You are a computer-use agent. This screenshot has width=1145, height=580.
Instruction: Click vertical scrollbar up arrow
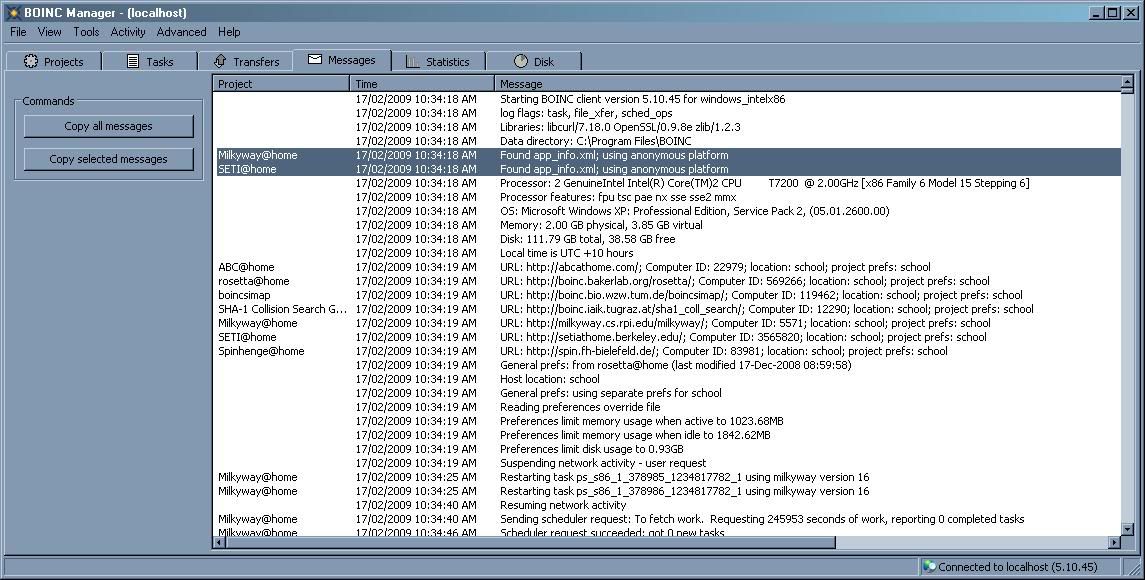click(x=1127, y=83)
